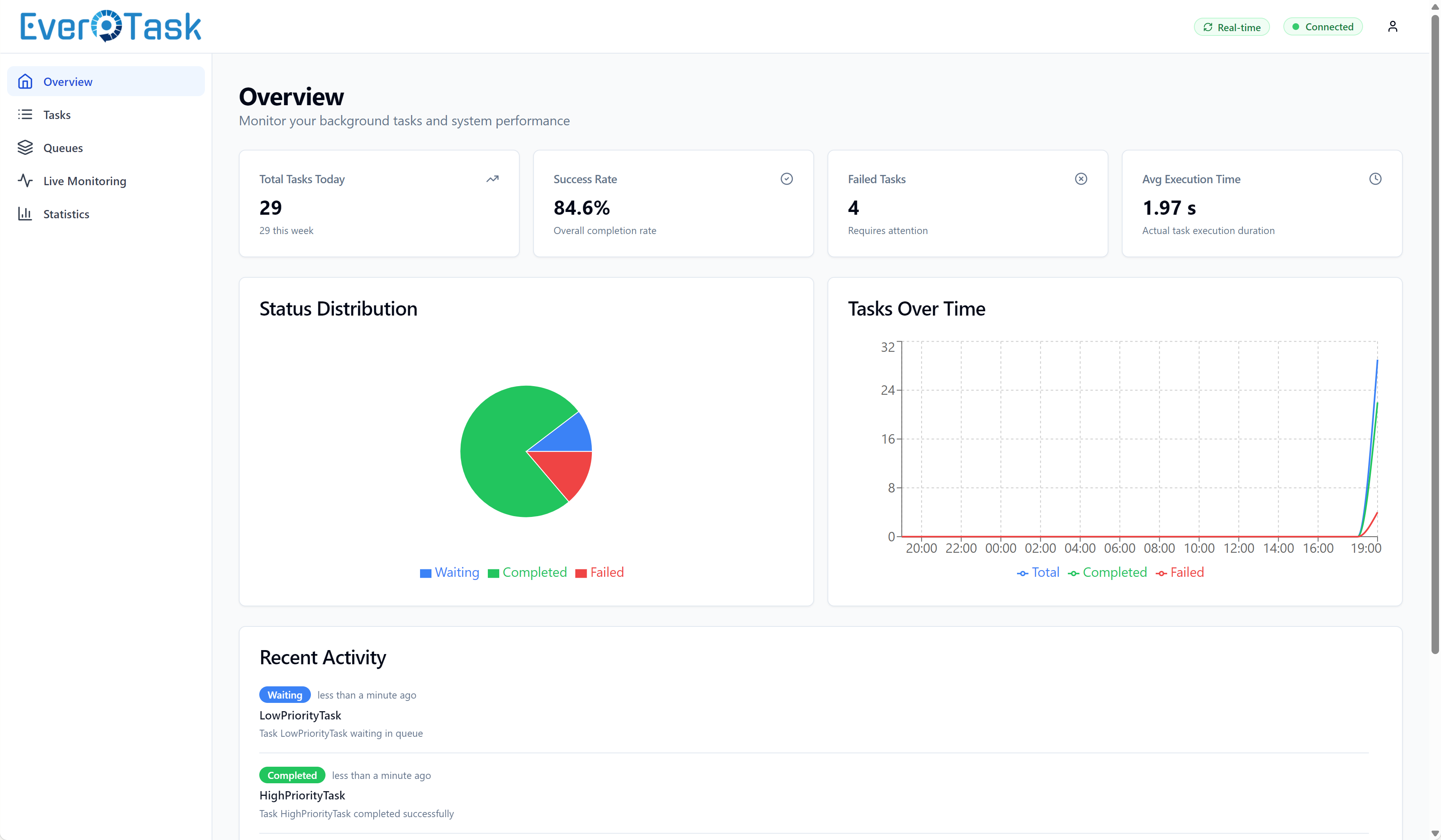Open the Tasks page from the sidebar
The width and height of the screenshot is (1441, 840).
57,114
